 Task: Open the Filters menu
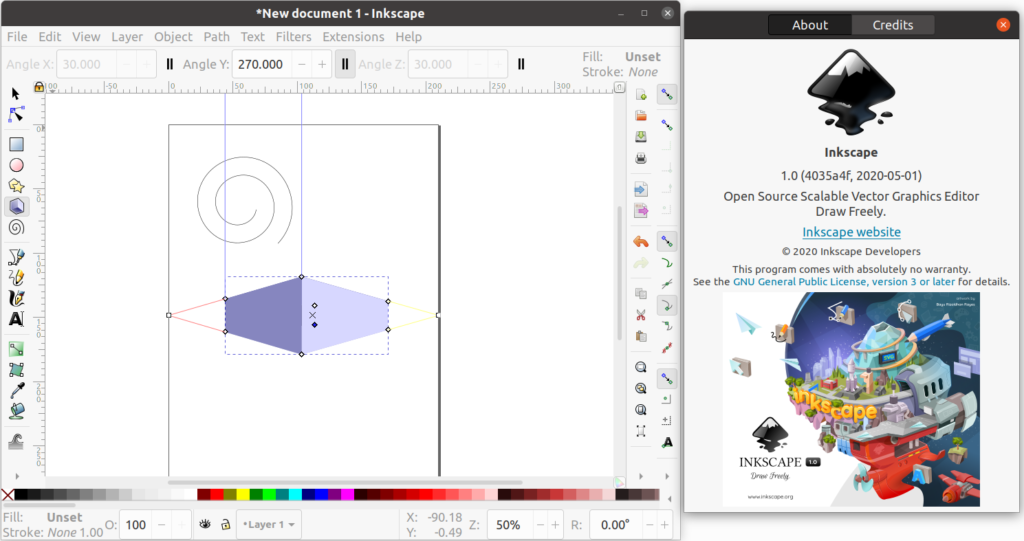pos(293,37)
